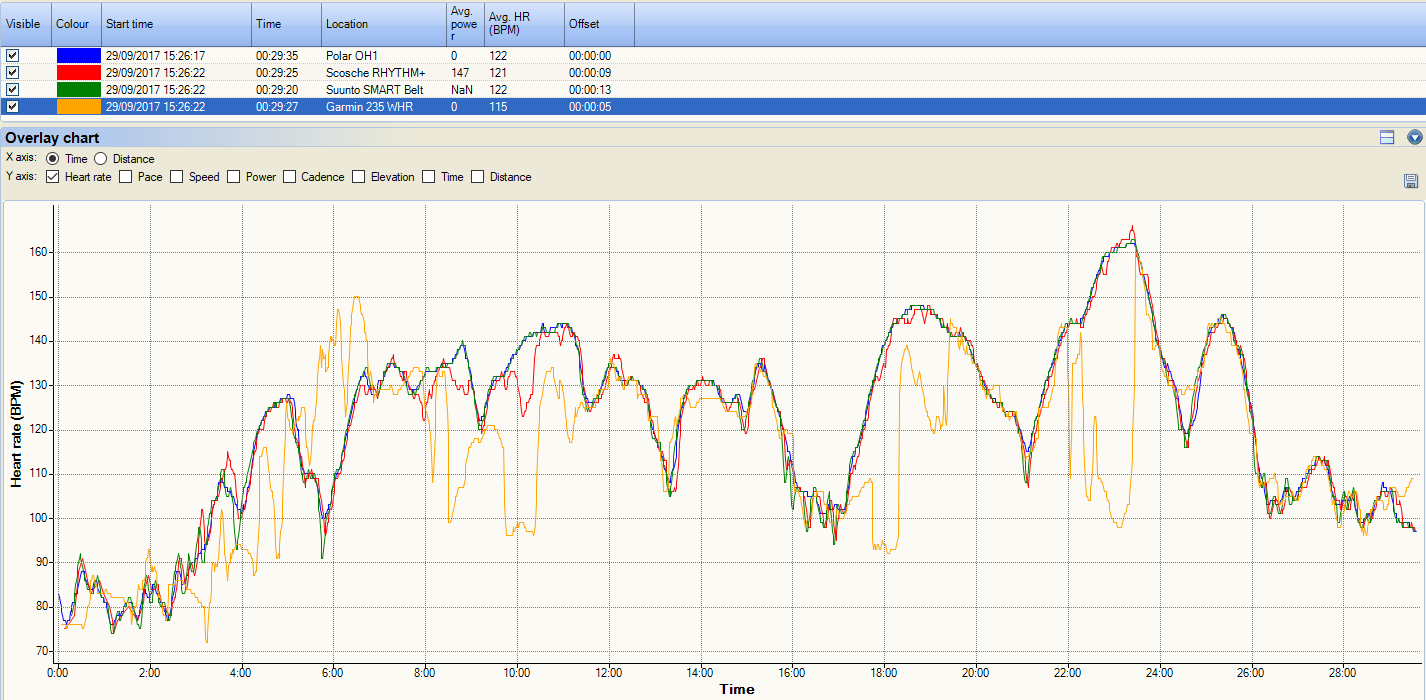Save the overlay chart using the floppy disk icon
Screen dimensions: 1426x700
[x=1411, y=180]
